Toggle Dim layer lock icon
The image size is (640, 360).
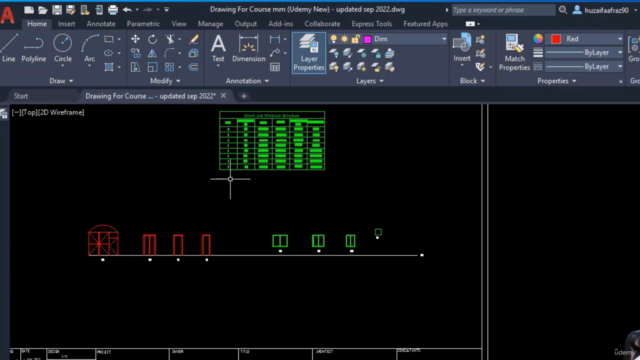356,39
